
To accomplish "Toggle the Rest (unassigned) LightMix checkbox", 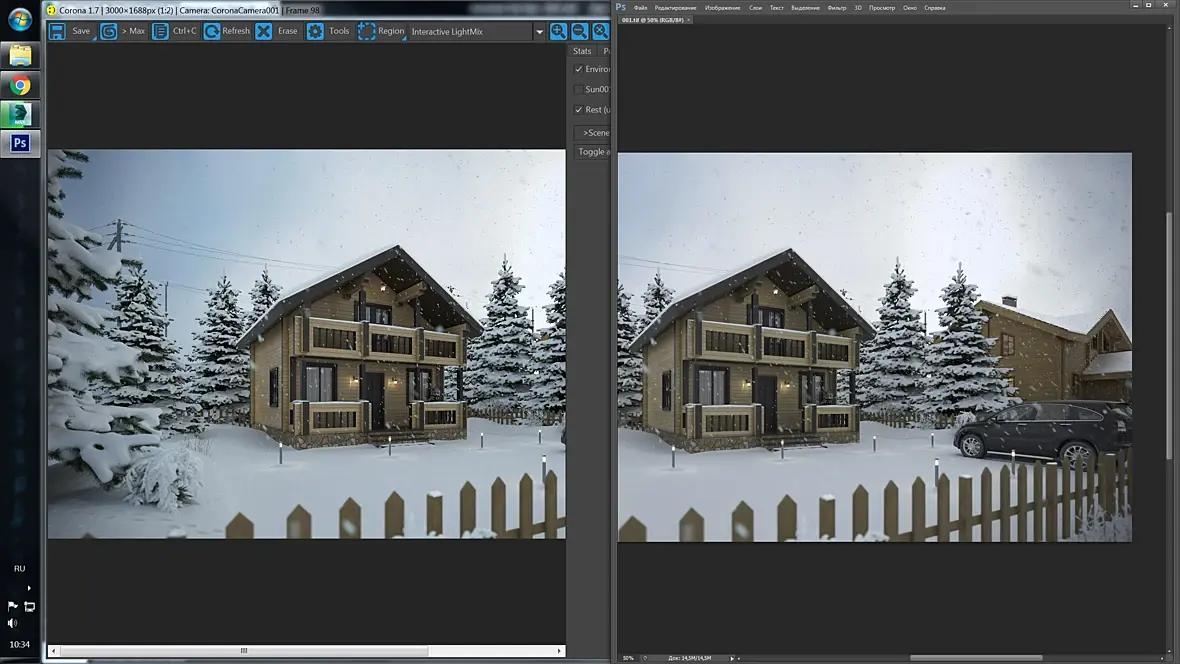I will [x=579, y=110].
